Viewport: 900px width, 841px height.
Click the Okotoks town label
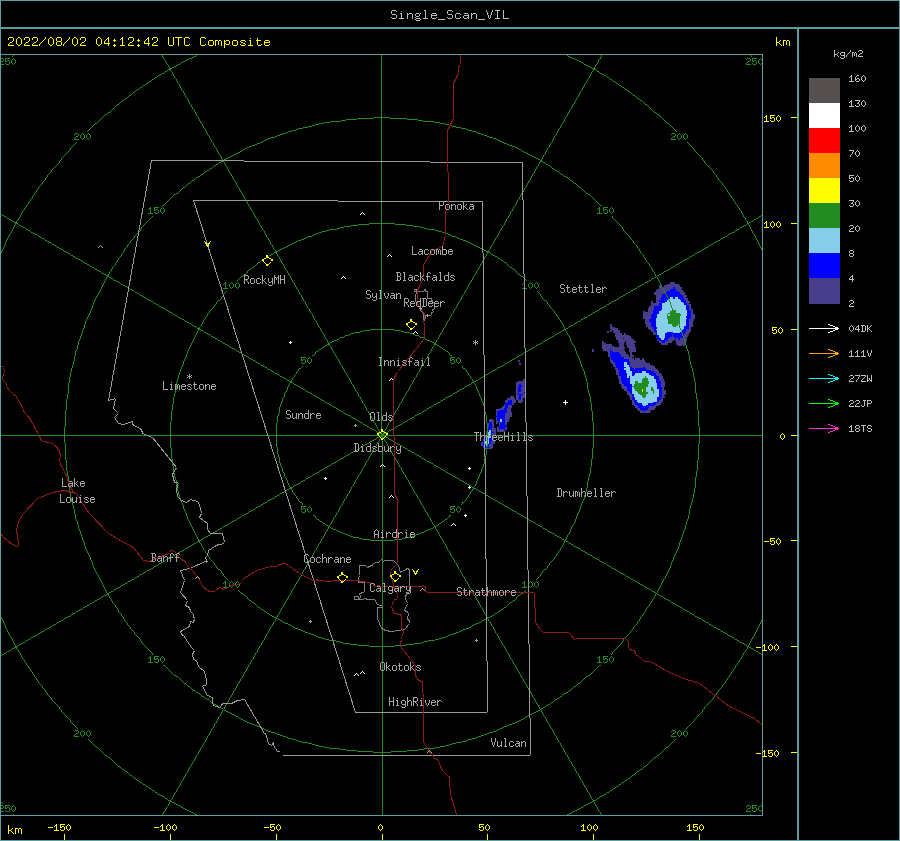400,667
